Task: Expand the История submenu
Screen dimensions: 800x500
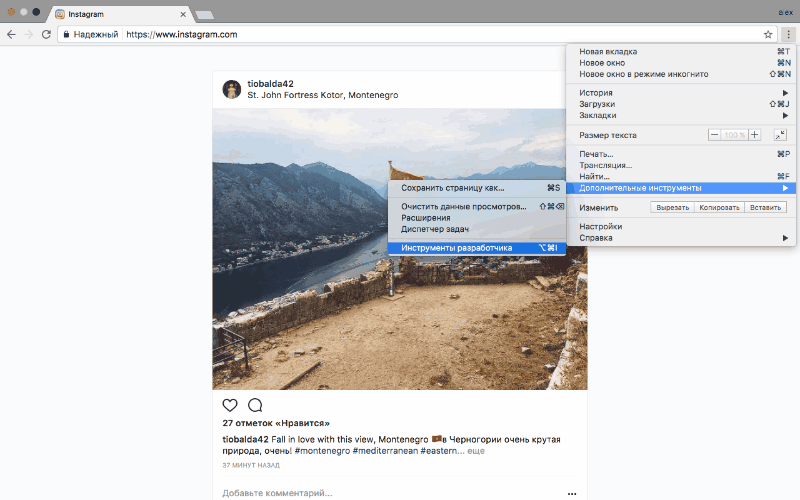Action: [x=681, y=93]
